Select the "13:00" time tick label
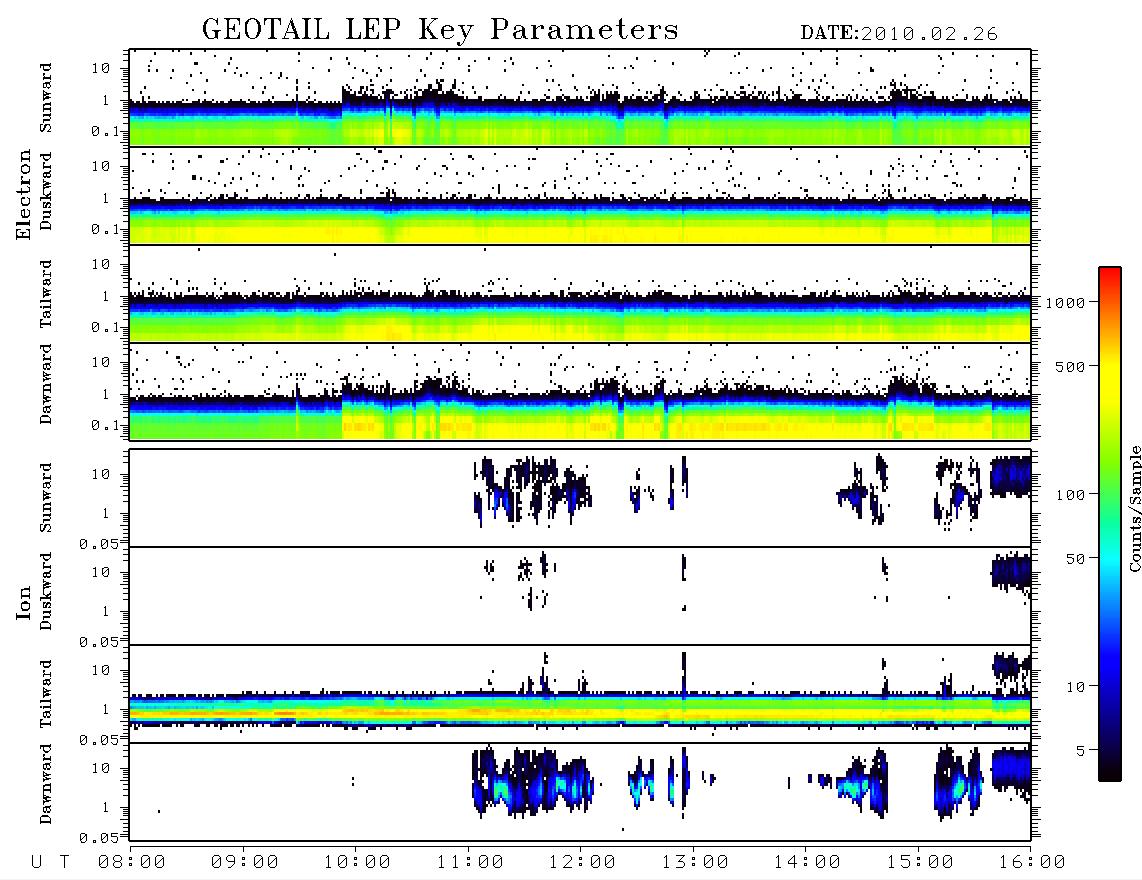The height and width of the screenshot is (880, 1142). 695,863
